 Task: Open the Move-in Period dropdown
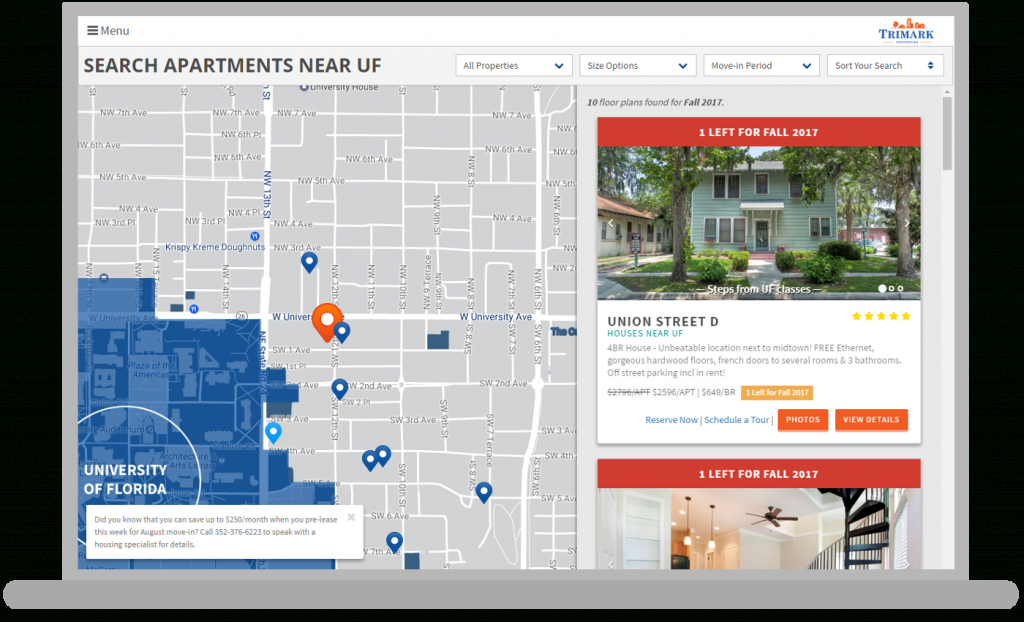pos(762,66)
